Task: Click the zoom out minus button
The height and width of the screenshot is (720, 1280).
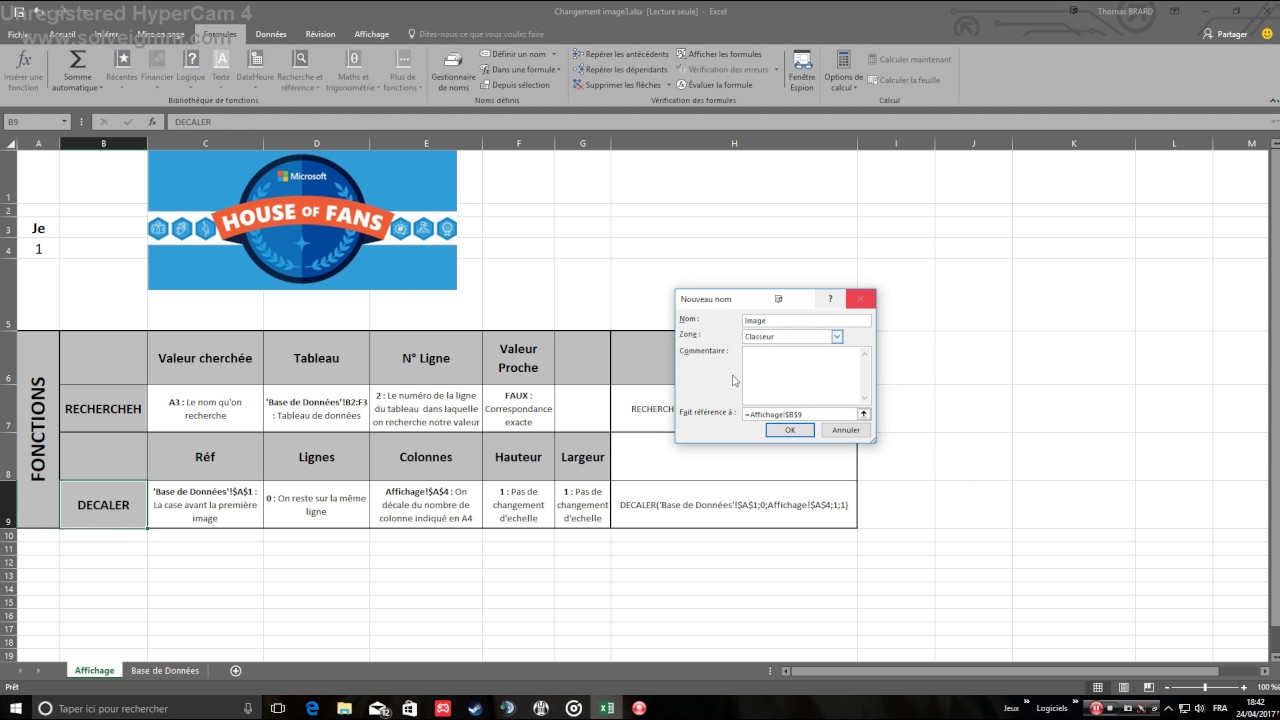Action: [1167, 687]
